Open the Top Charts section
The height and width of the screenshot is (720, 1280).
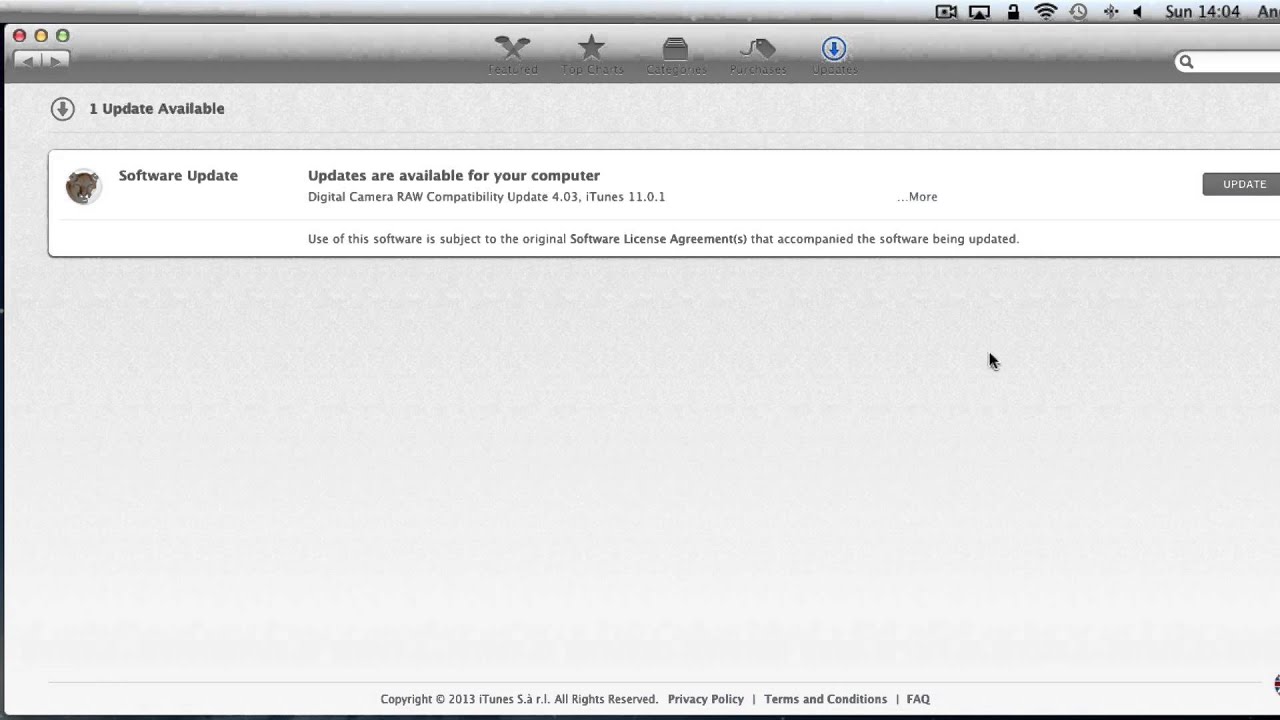click(592, 55)
